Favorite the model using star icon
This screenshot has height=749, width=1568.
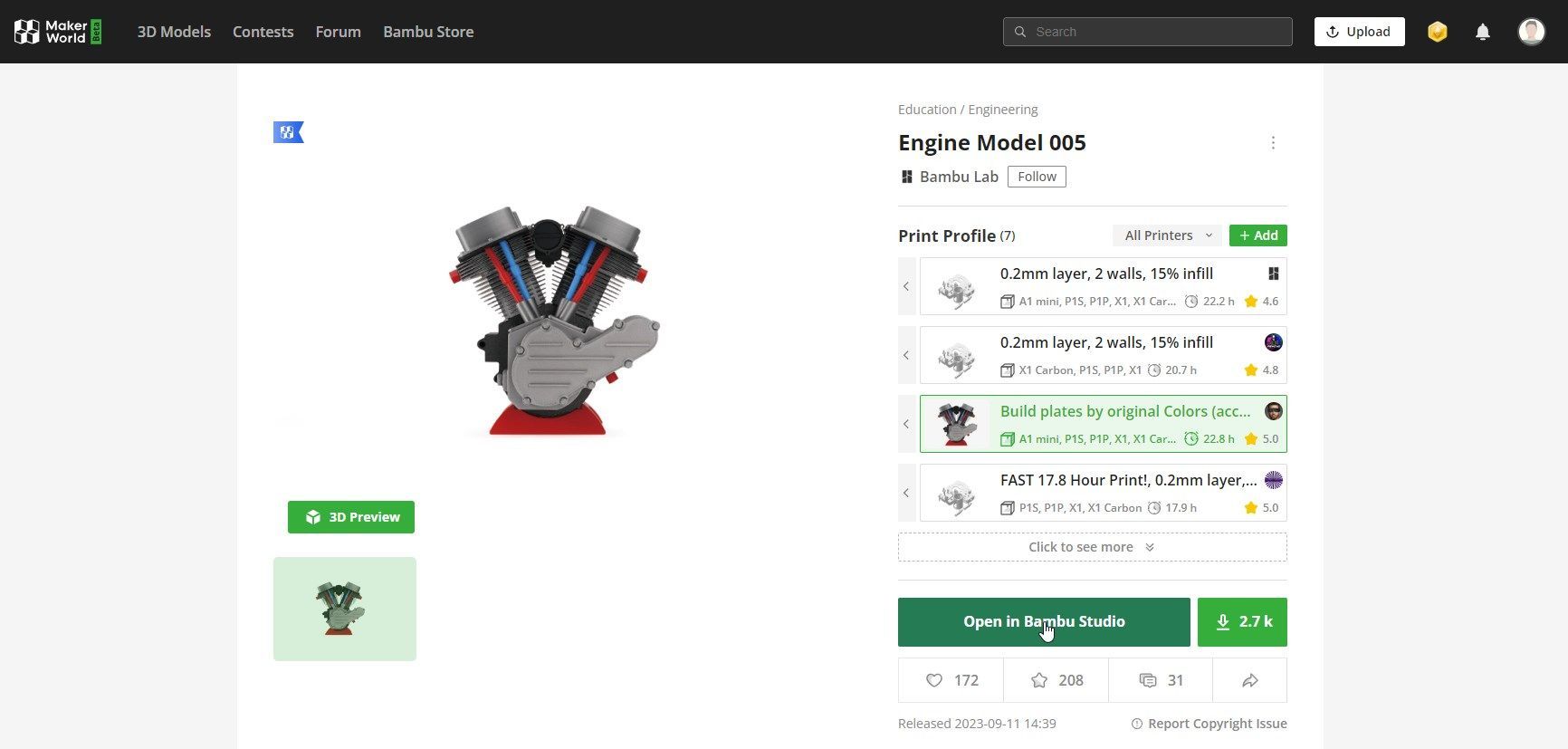coord(1056,680)
